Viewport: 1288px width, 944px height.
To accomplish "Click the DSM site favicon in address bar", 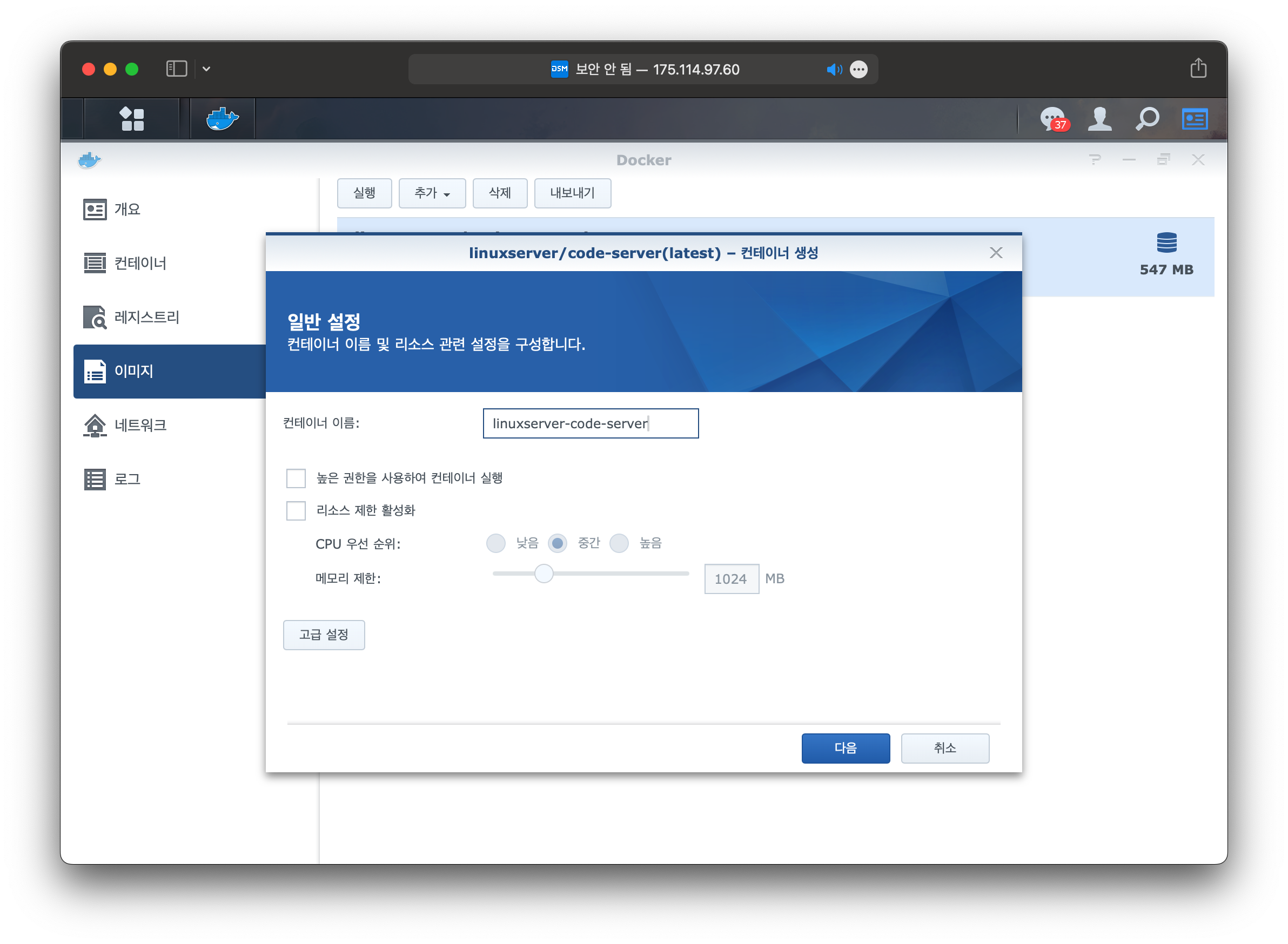I will [559, 69].
